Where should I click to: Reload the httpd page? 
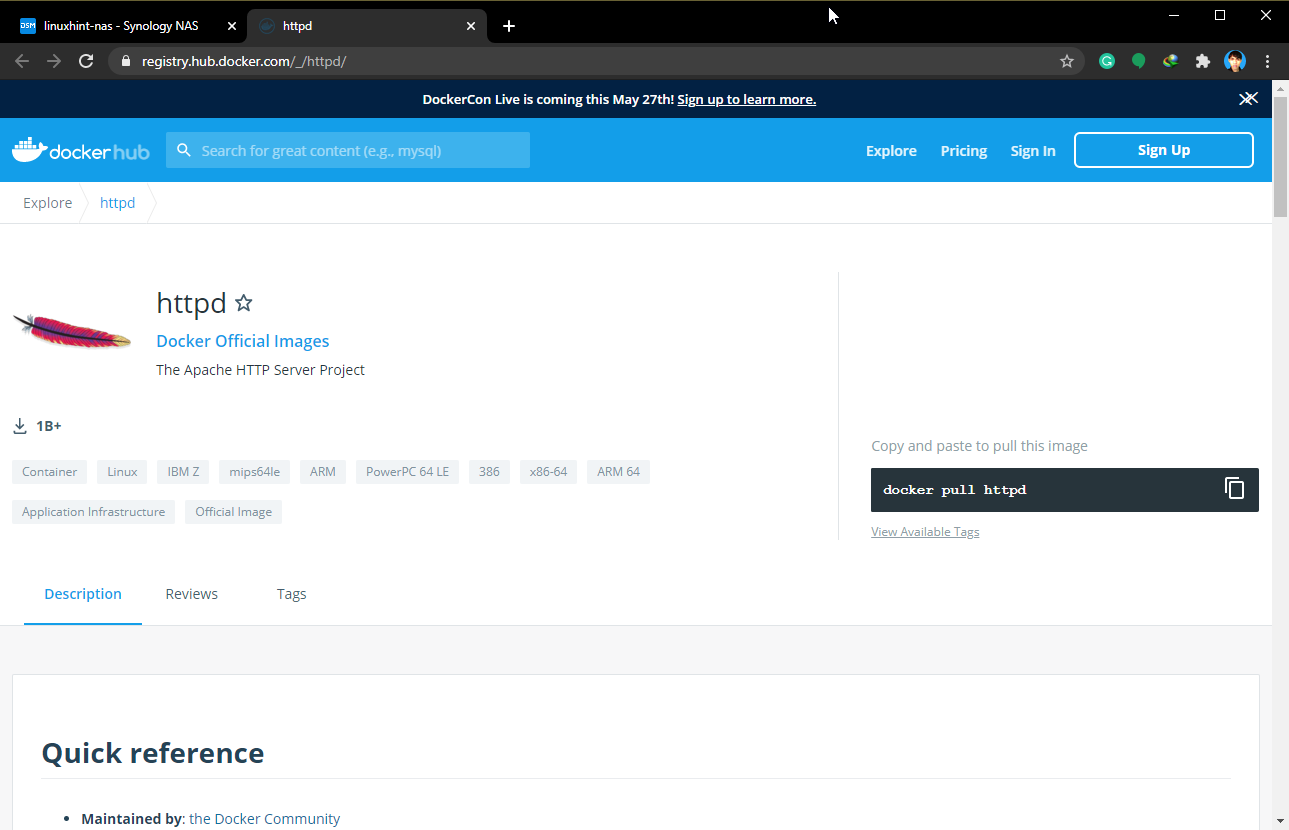click(86, 61)
